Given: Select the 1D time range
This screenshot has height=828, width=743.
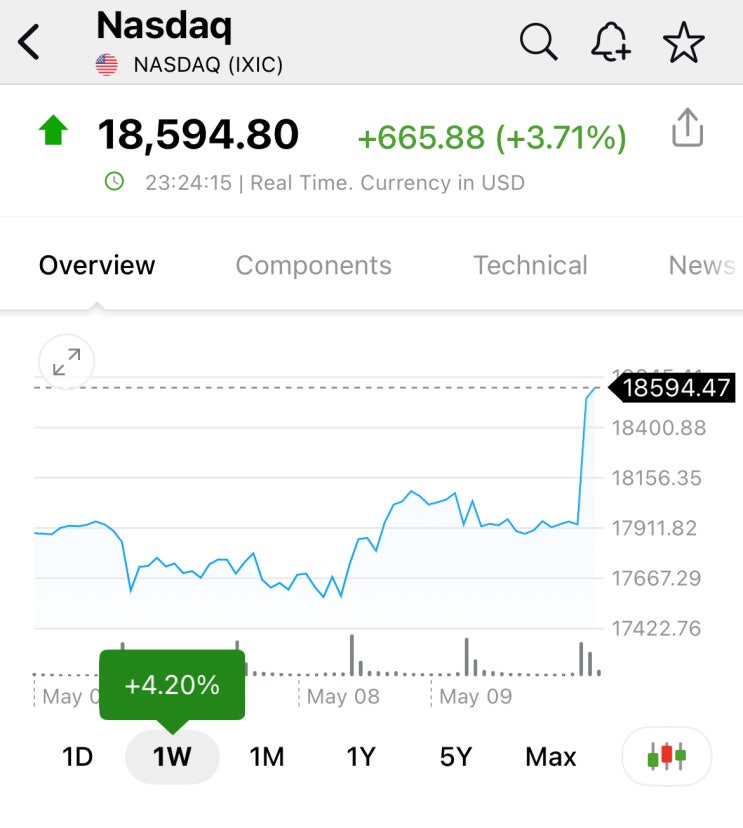Looking at the screenshot, I should pyautogui.click(x=78, y=757).
